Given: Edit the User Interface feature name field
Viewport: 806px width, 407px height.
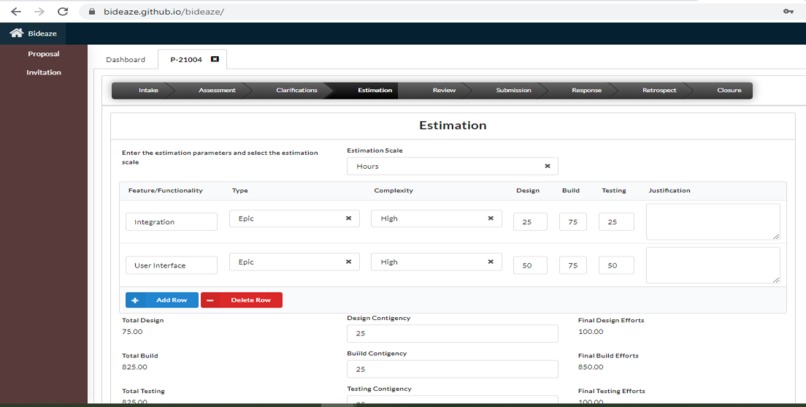Looking at the screenshot, I should coord(171,265).
